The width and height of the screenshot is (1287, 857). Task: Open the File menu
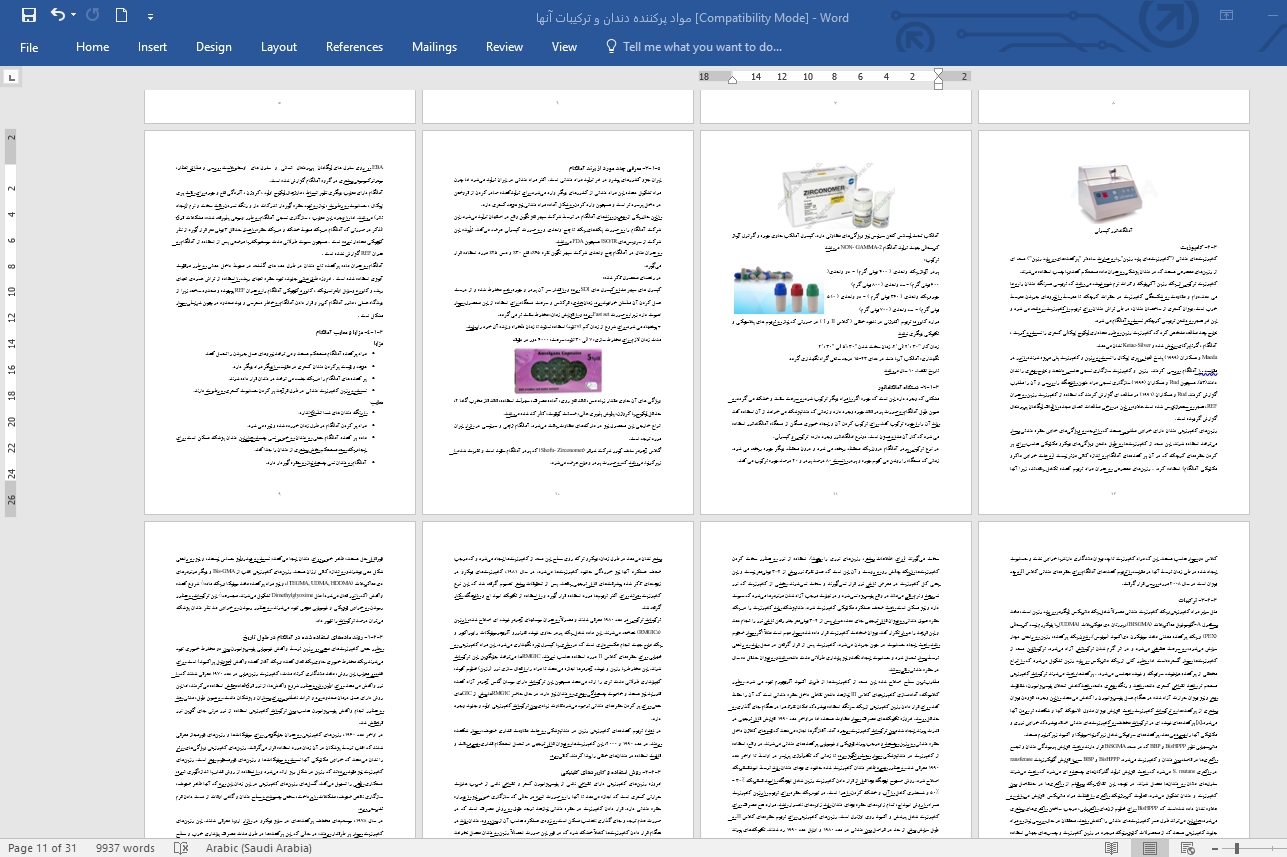pos(29,47)
